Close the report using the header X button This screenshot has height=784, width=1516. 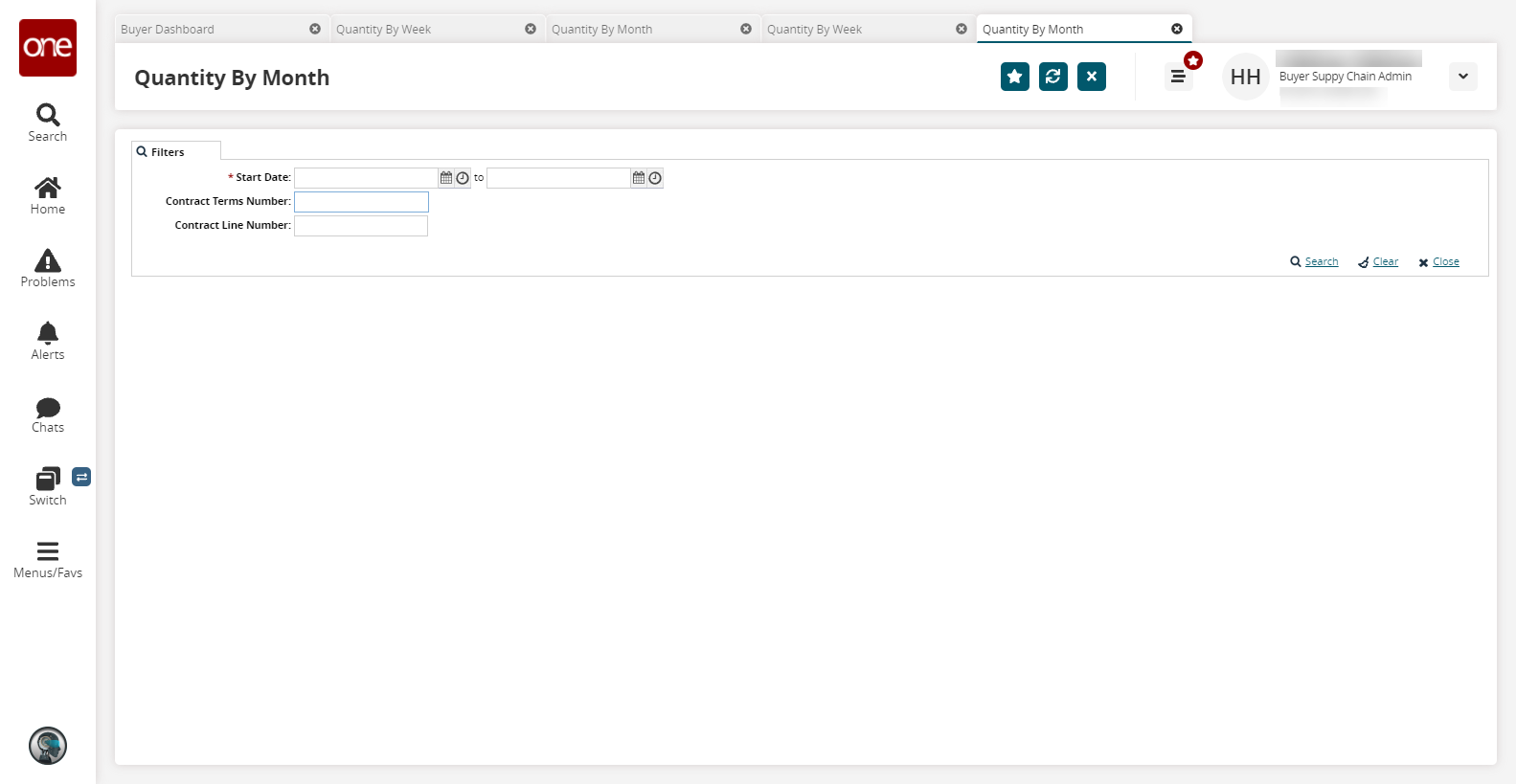coord(1092,77)
